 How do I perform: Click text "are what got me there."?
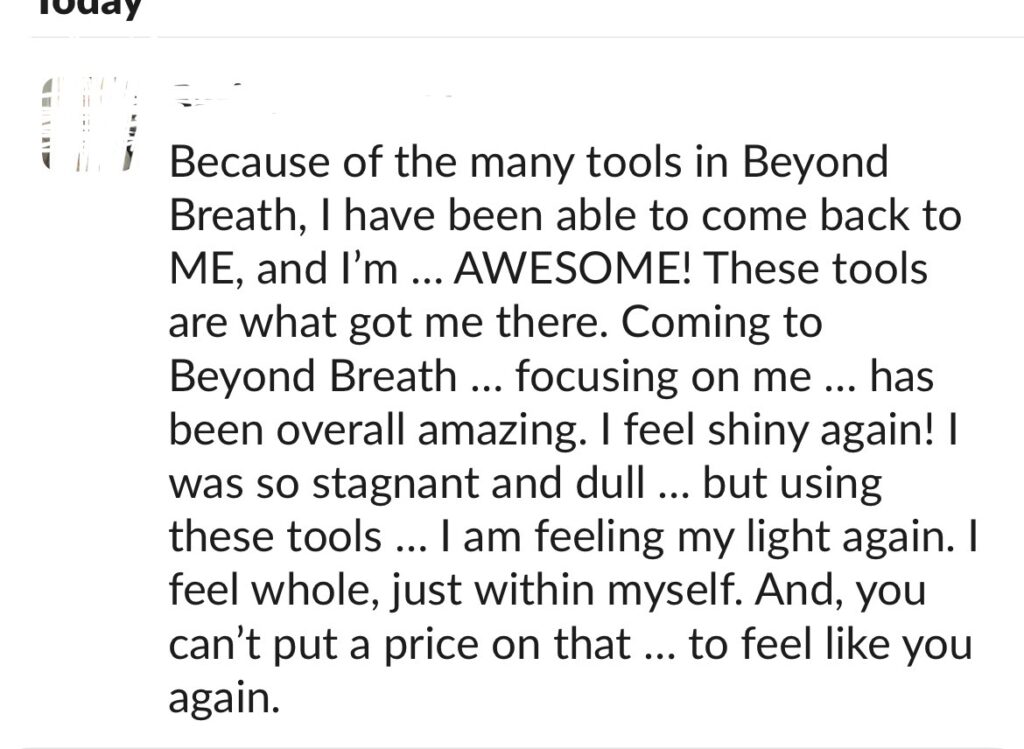pyautogui.click(x=389, y=322)
